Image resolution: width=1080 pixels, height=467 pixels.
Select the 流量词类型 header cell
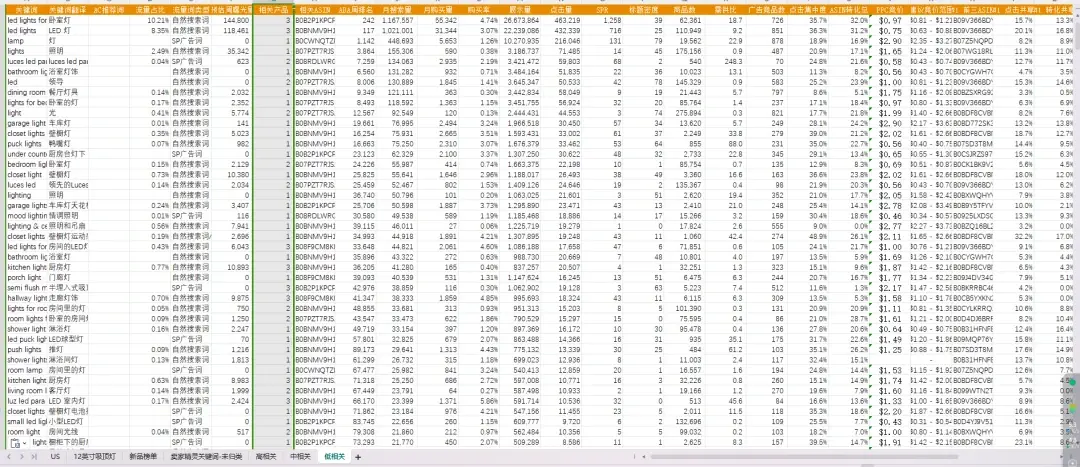pyautogui.click(x=190, y=11)
